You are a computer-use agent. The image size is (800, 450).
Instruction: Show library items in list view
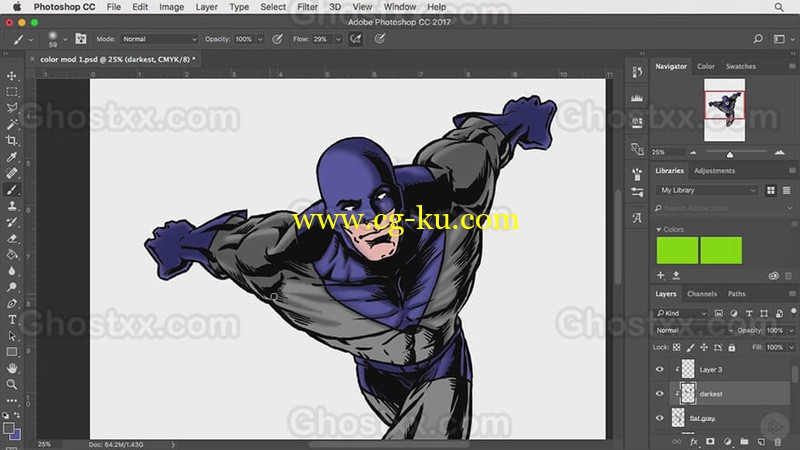point(786,190)
